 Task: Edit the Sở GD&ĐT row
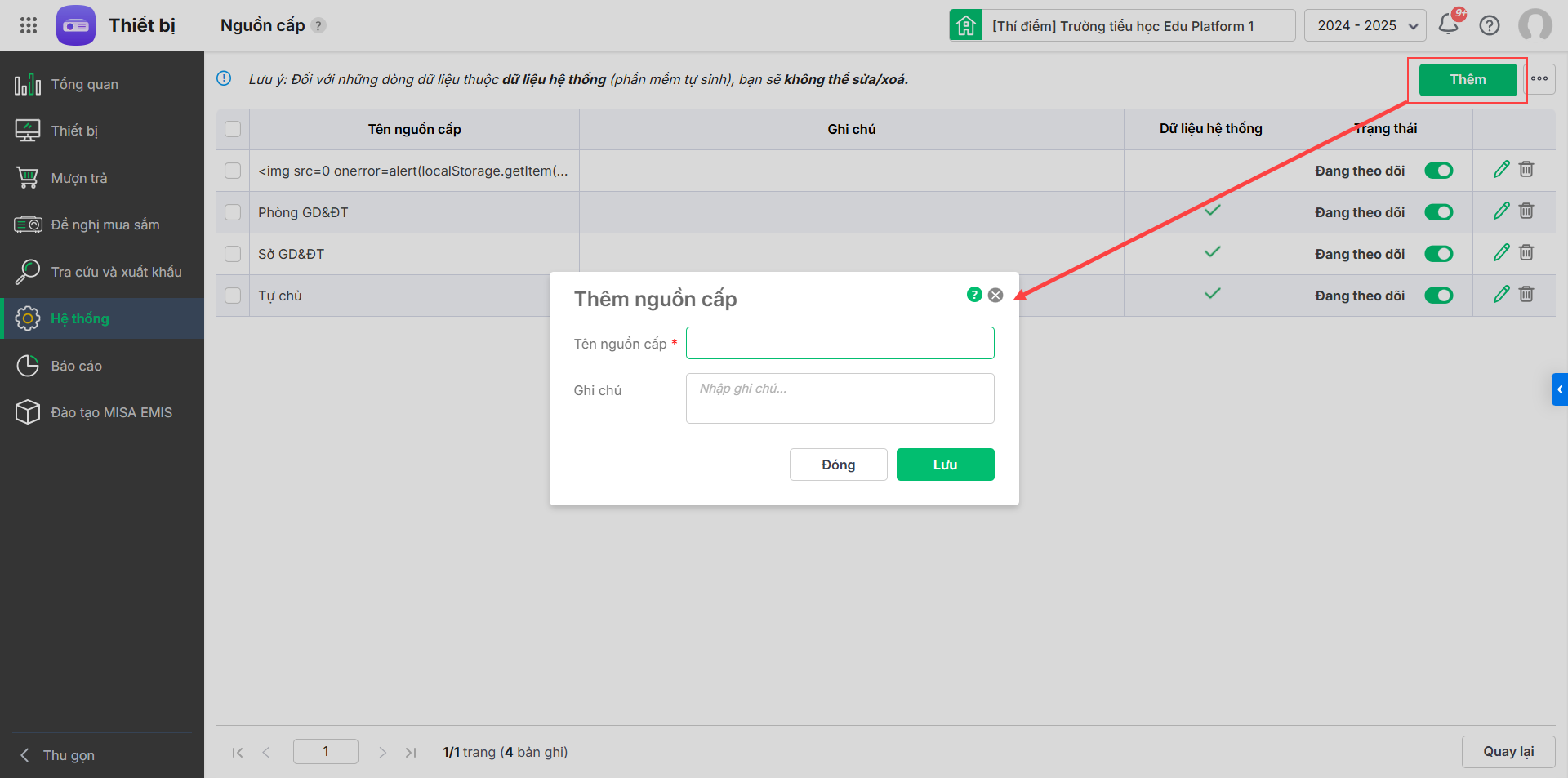tap(1501, 253)
